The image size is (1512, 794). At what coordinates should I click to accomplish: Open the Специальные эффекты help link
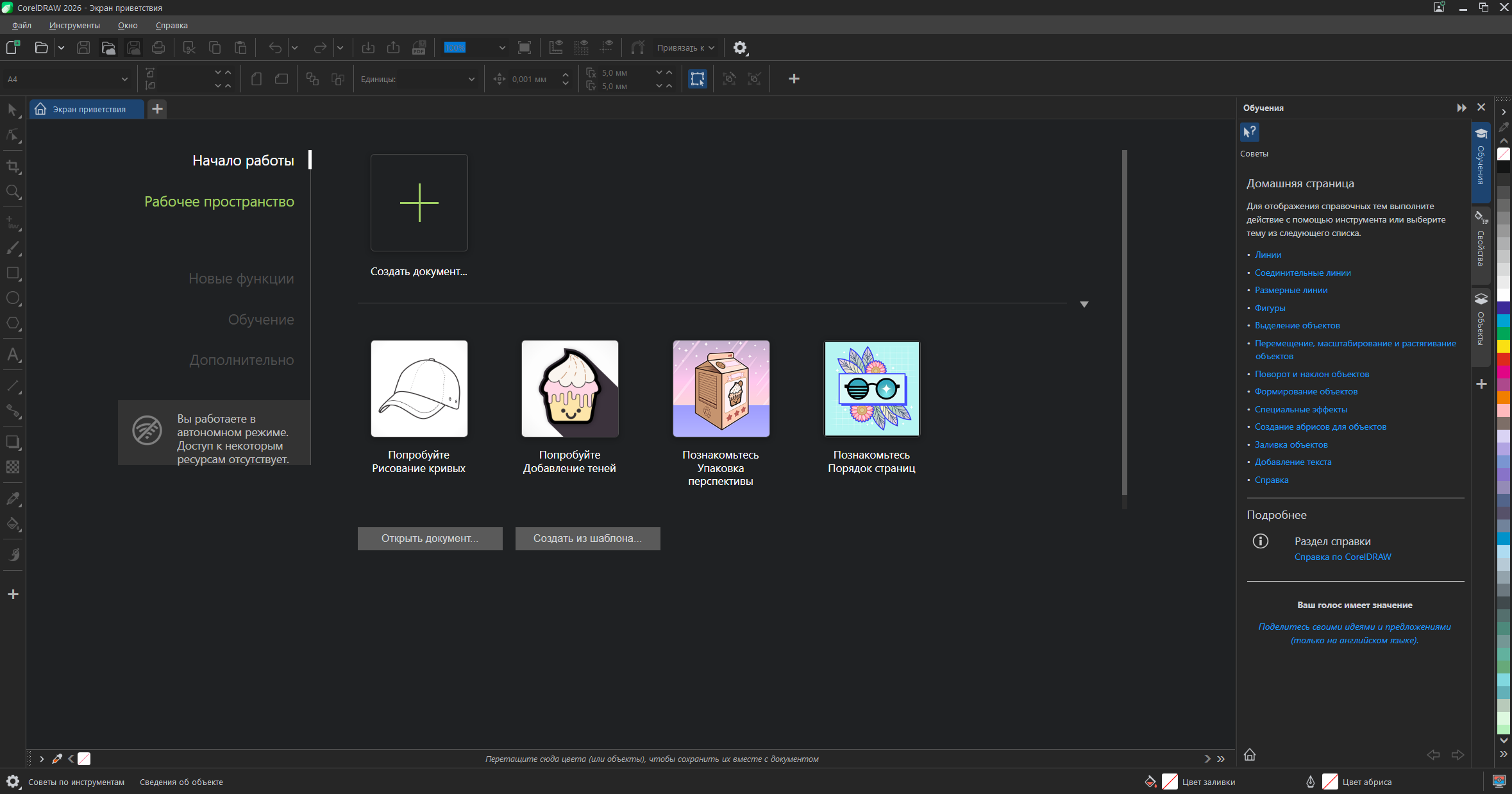[x=1301, y=409]
